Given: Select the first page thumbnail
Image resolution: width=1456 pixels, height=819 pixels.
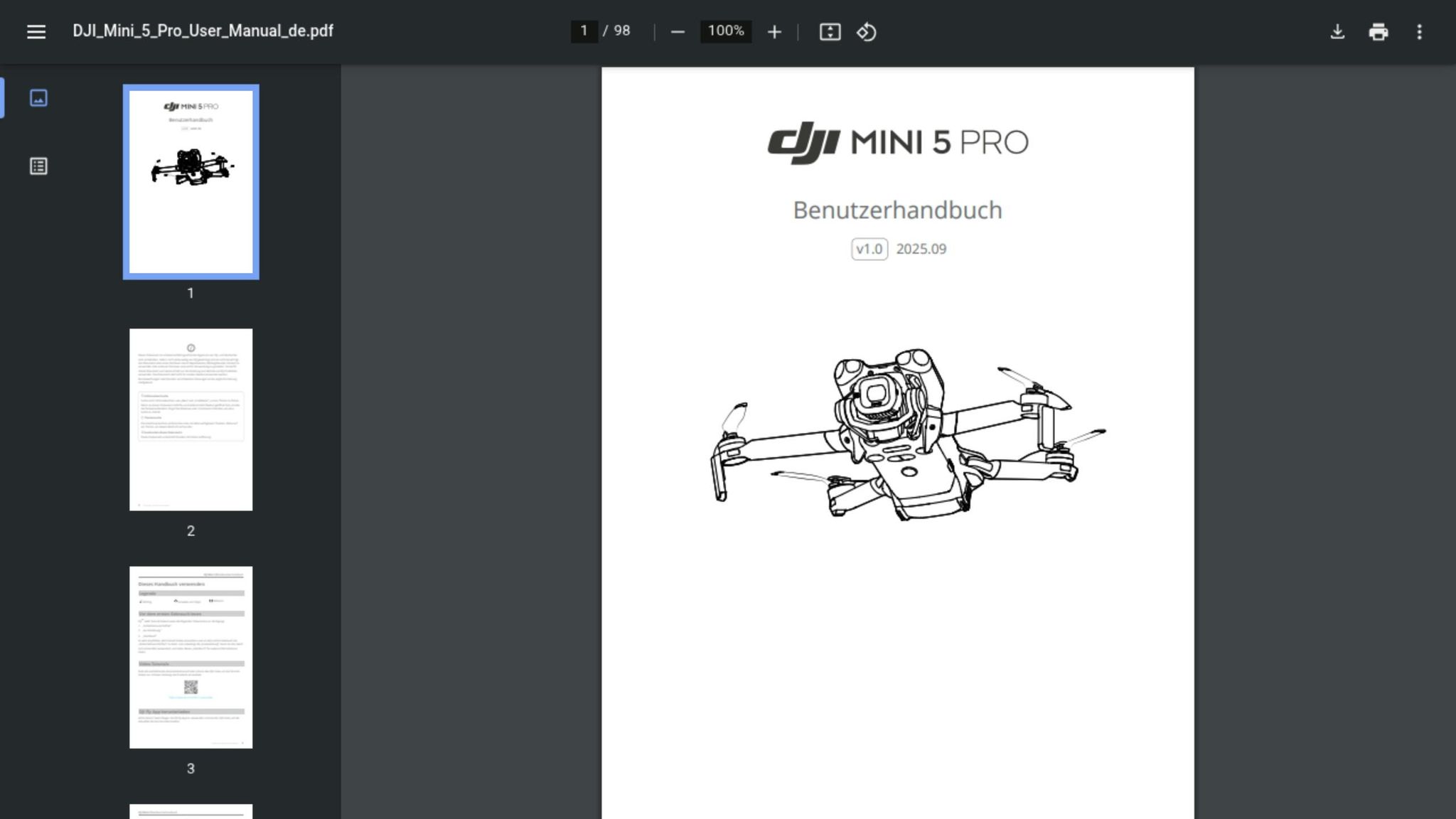Looking at the screenshot, I should click(x=191, y=181).
